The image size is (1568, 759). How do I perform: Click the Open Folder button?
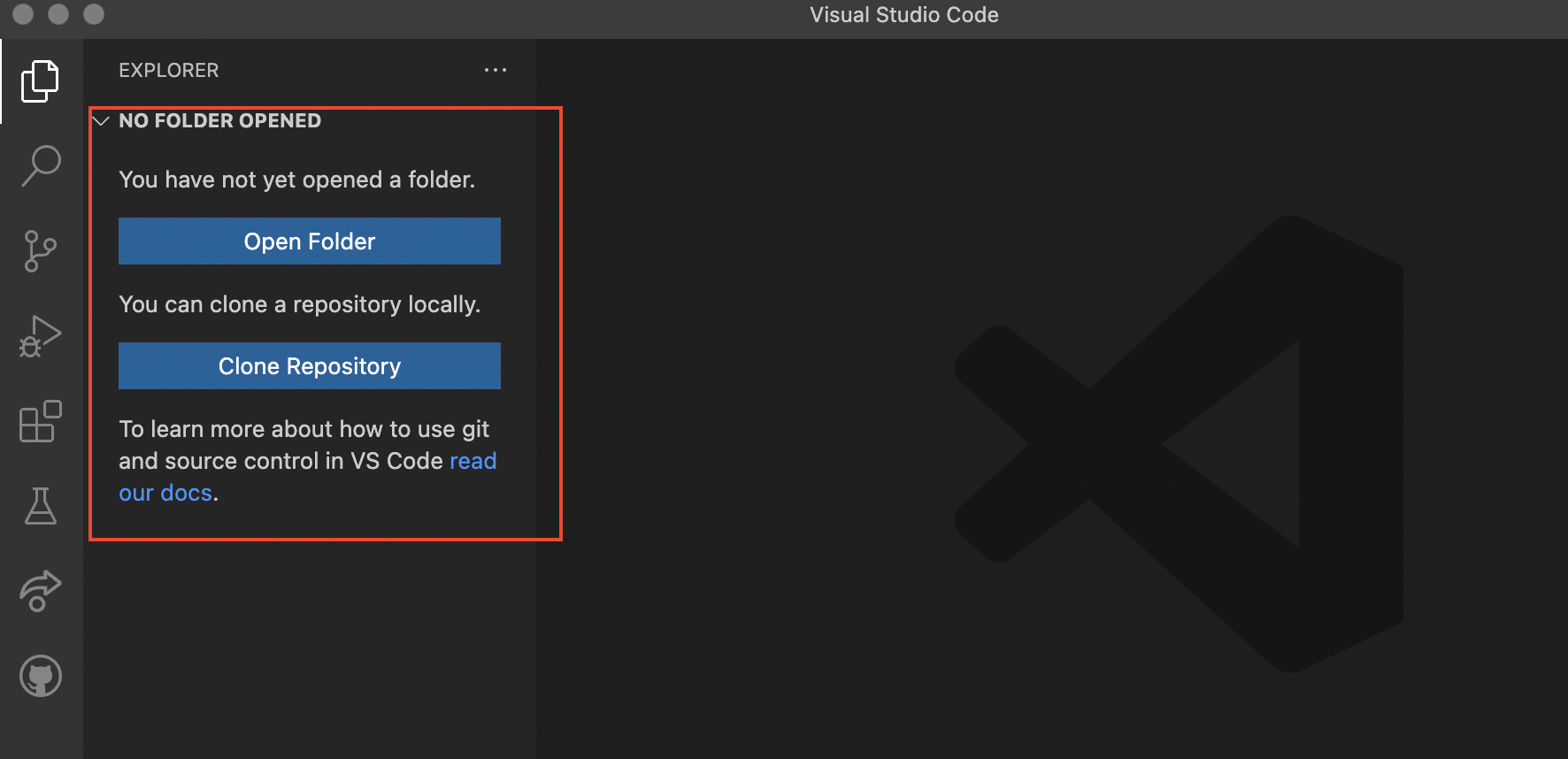tap(310, 241)
